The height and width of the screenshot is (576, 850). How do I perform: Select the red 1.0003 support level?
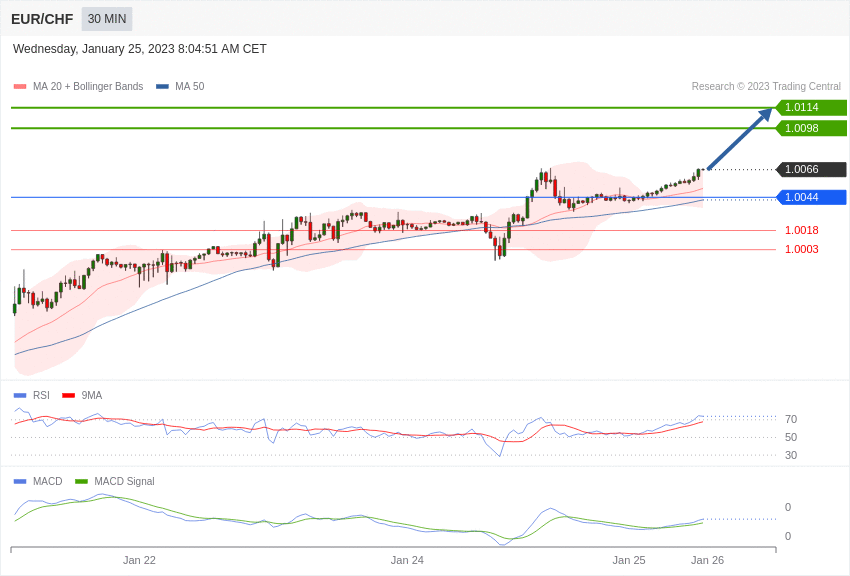801,250
